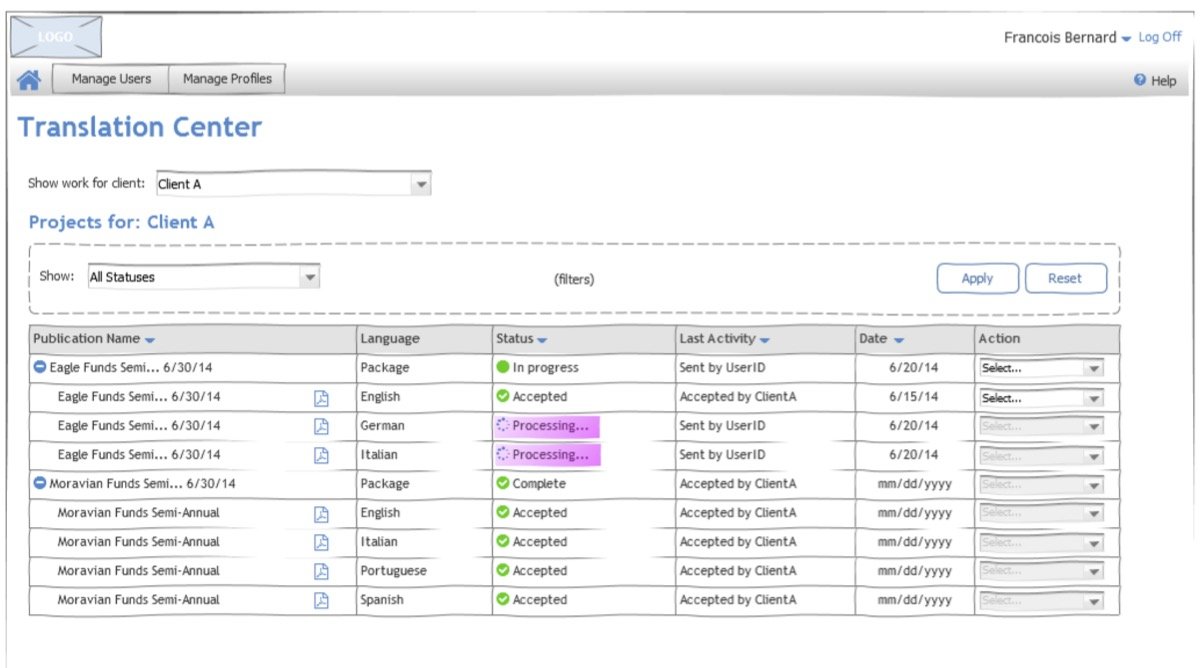The image size is (1200, 668).
Task: Sort by Publication Name column
Action: [149, 341]
